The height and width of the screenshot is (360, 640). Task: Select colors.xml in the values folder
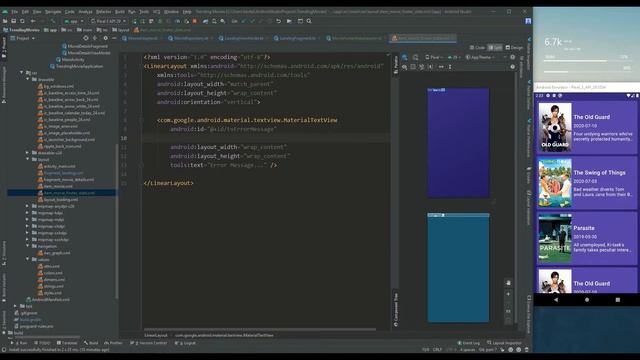tap(50, 273)
